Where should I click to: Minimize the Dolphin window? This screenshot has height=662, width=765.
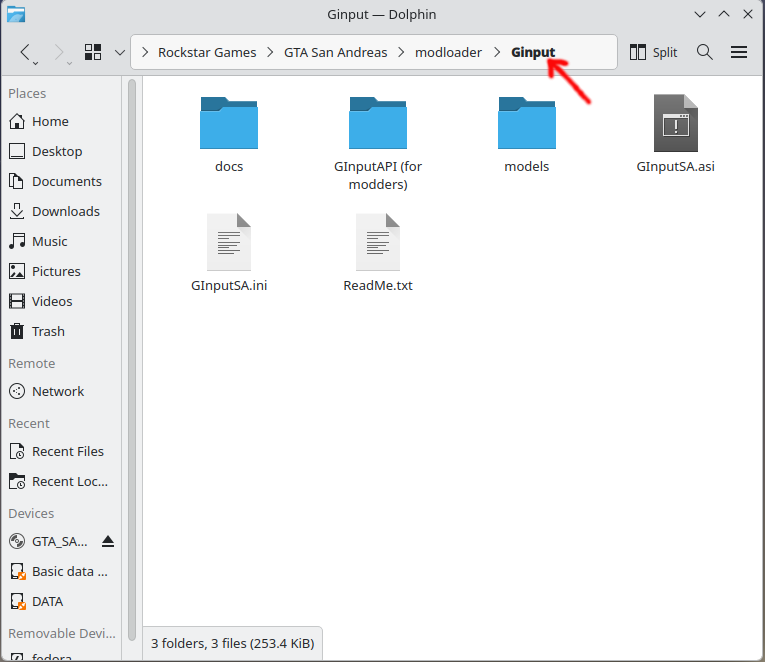pyautogui.click(x=700, y=14)
